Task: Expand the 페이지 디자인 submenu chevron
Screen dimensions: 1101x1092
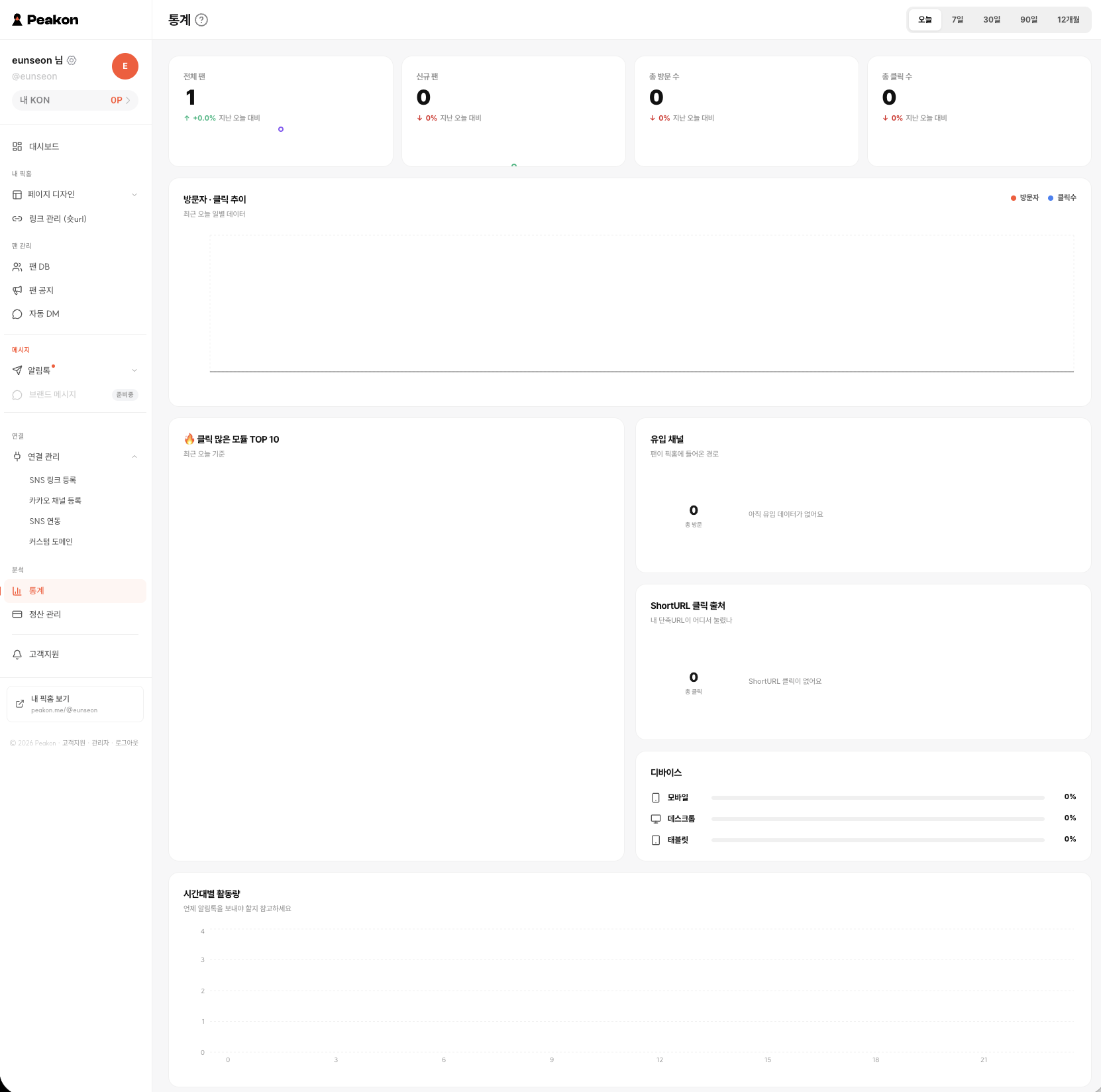Action: tap(134, 195)
